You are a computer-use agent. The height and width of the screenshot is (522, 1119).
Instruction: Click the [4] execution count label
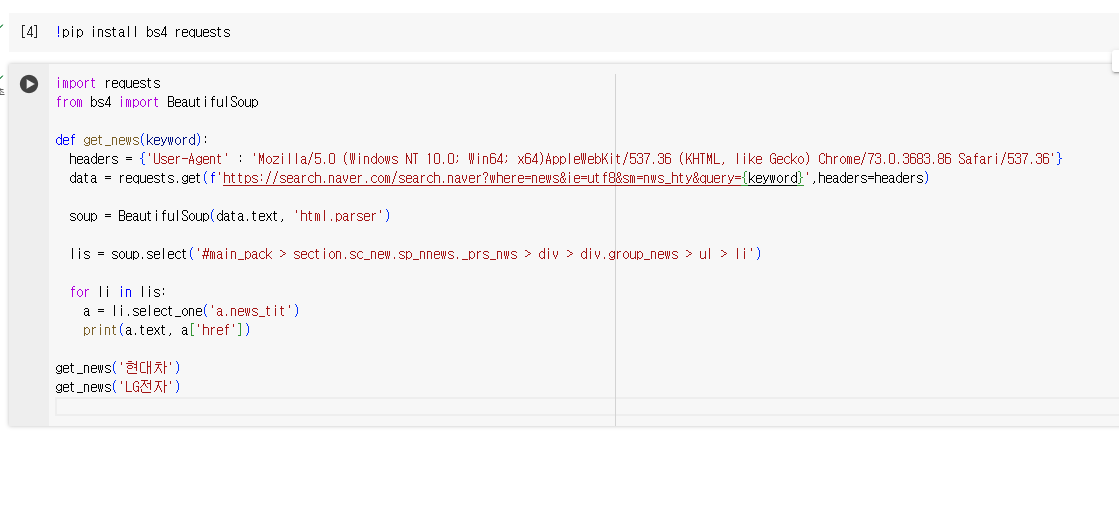(x=29, y=32)
